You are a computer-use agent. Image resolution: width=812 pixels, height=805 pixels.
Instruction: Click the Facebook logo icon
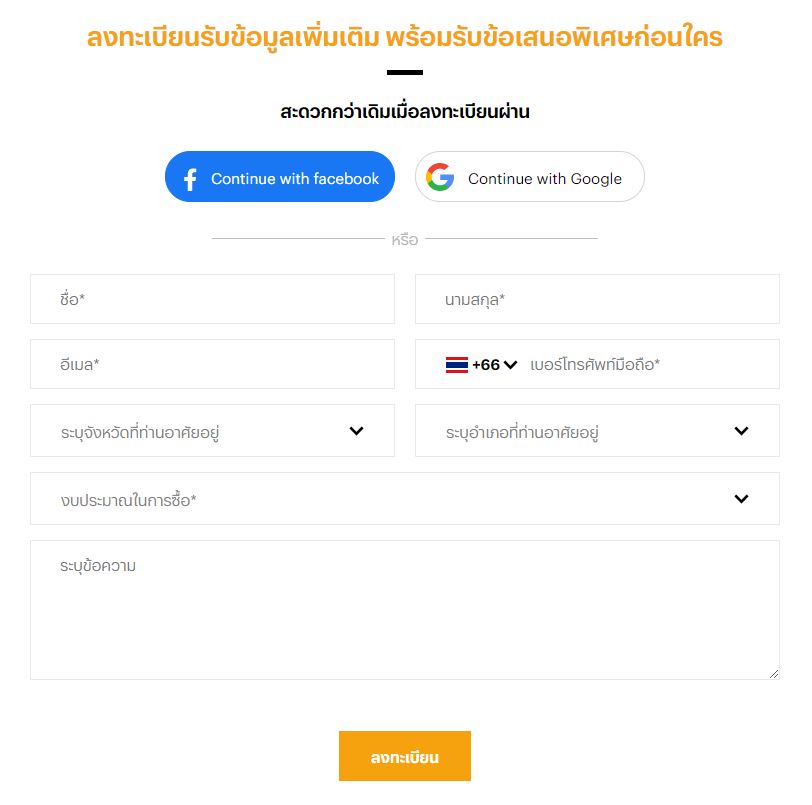(x=190, y=179)
